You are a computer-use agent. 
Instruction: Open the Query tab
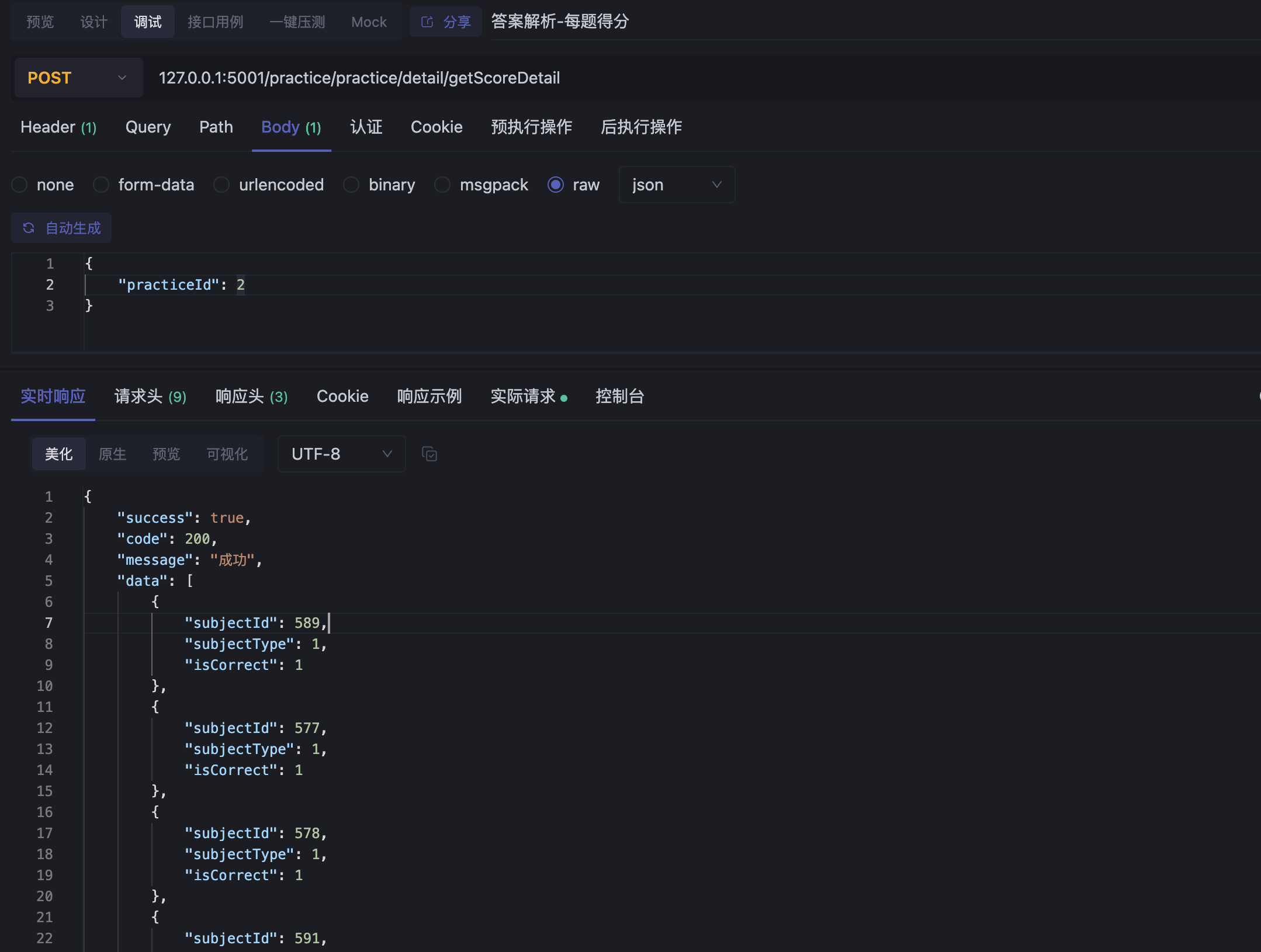pyautogui.click(x=148, y=127)
